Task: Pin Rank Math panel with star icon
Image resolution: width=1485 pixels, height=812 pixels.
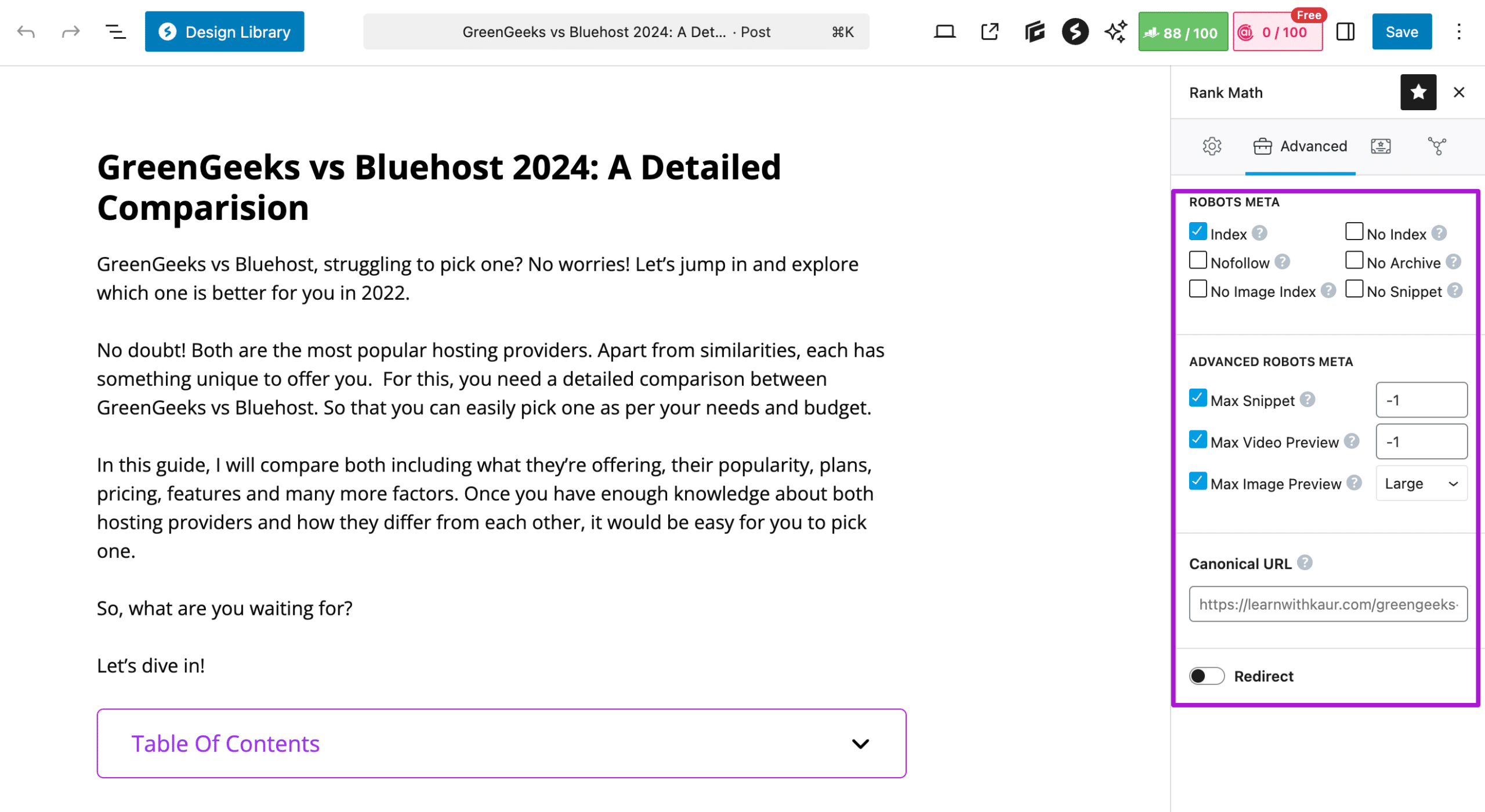Action: (x=1418, y=92)
